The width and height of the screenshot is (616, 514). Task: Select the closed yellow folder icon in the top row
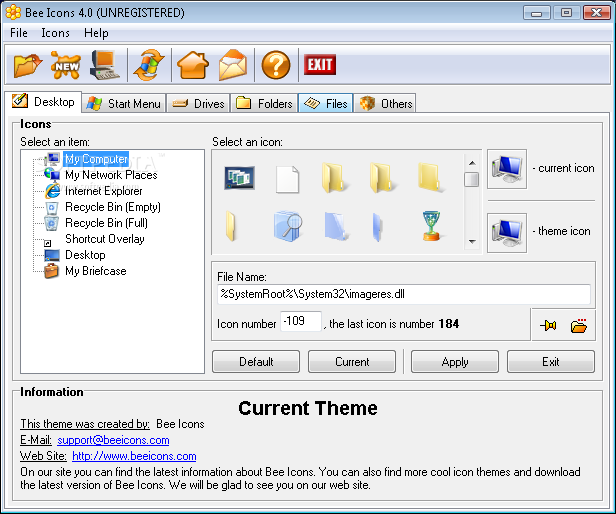(430, 178)
